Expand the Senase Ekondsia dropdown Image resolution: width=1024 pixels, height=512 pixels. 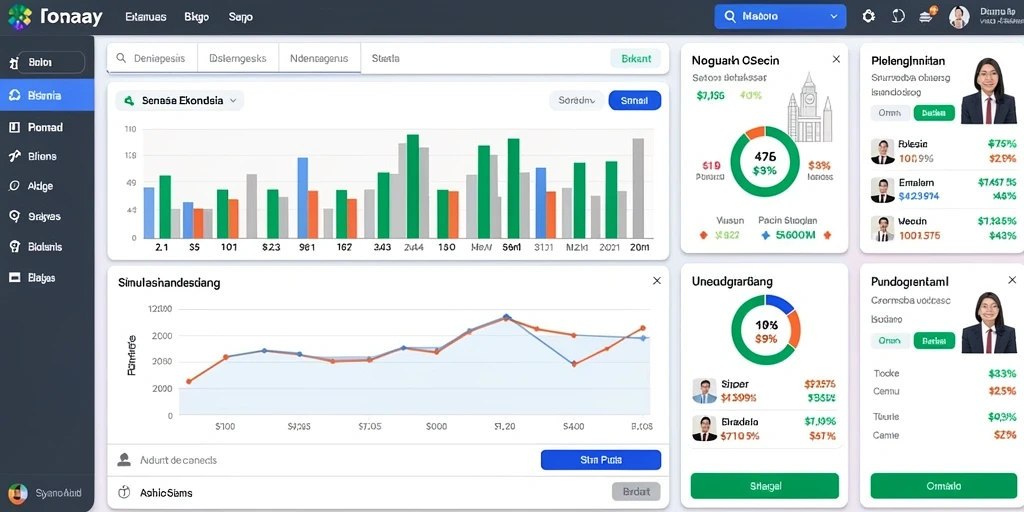[x=180, y=101]
